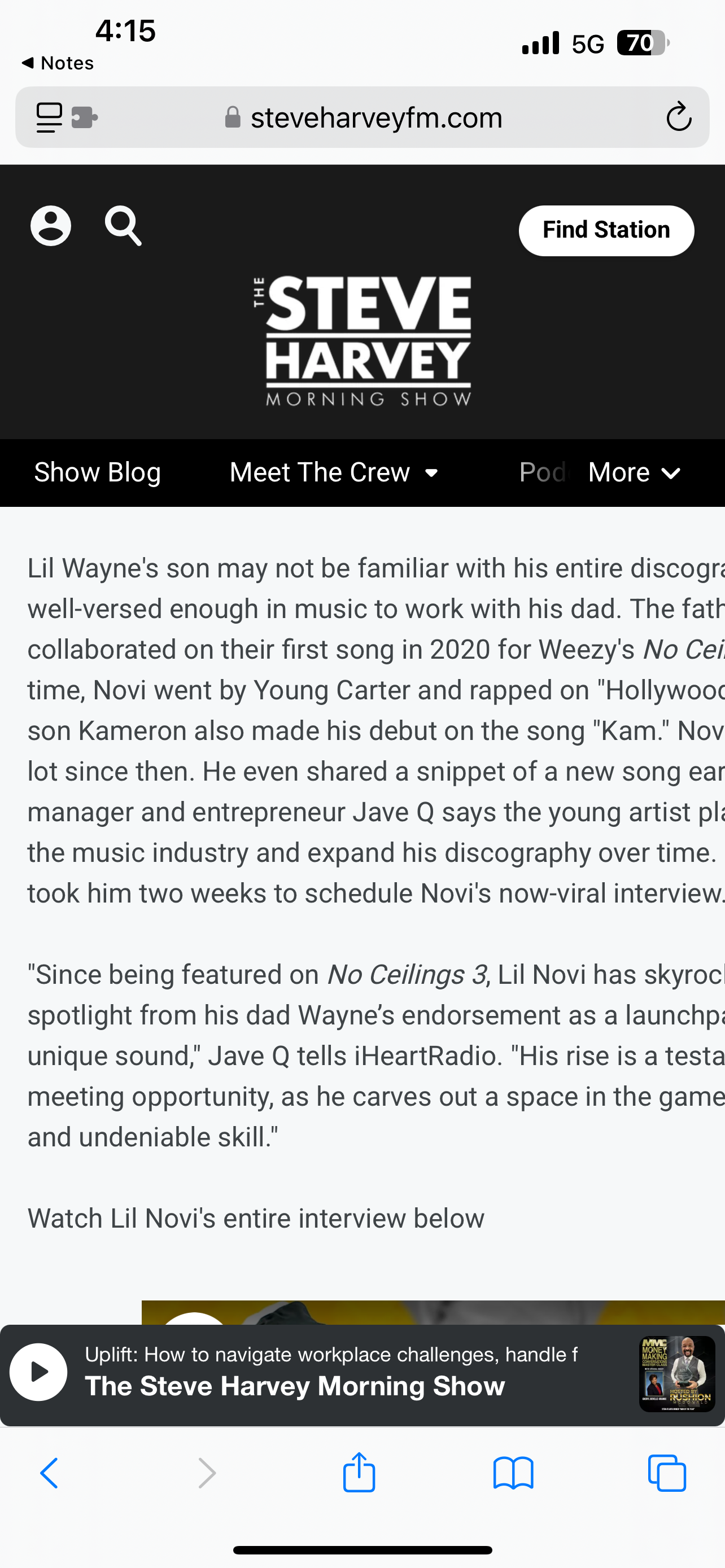Open the Show Blog menu item

tap(97, 472)
